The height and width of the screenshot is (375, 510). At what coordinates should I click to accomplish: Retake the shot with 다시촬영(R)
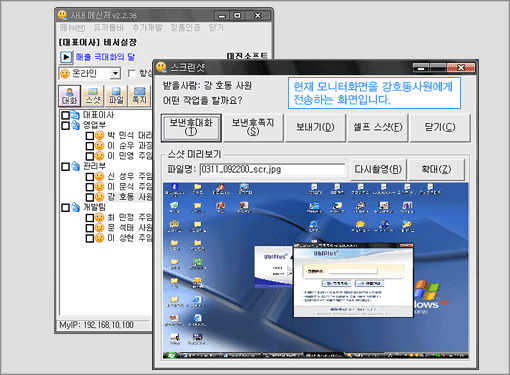click(x=378, y=169)
